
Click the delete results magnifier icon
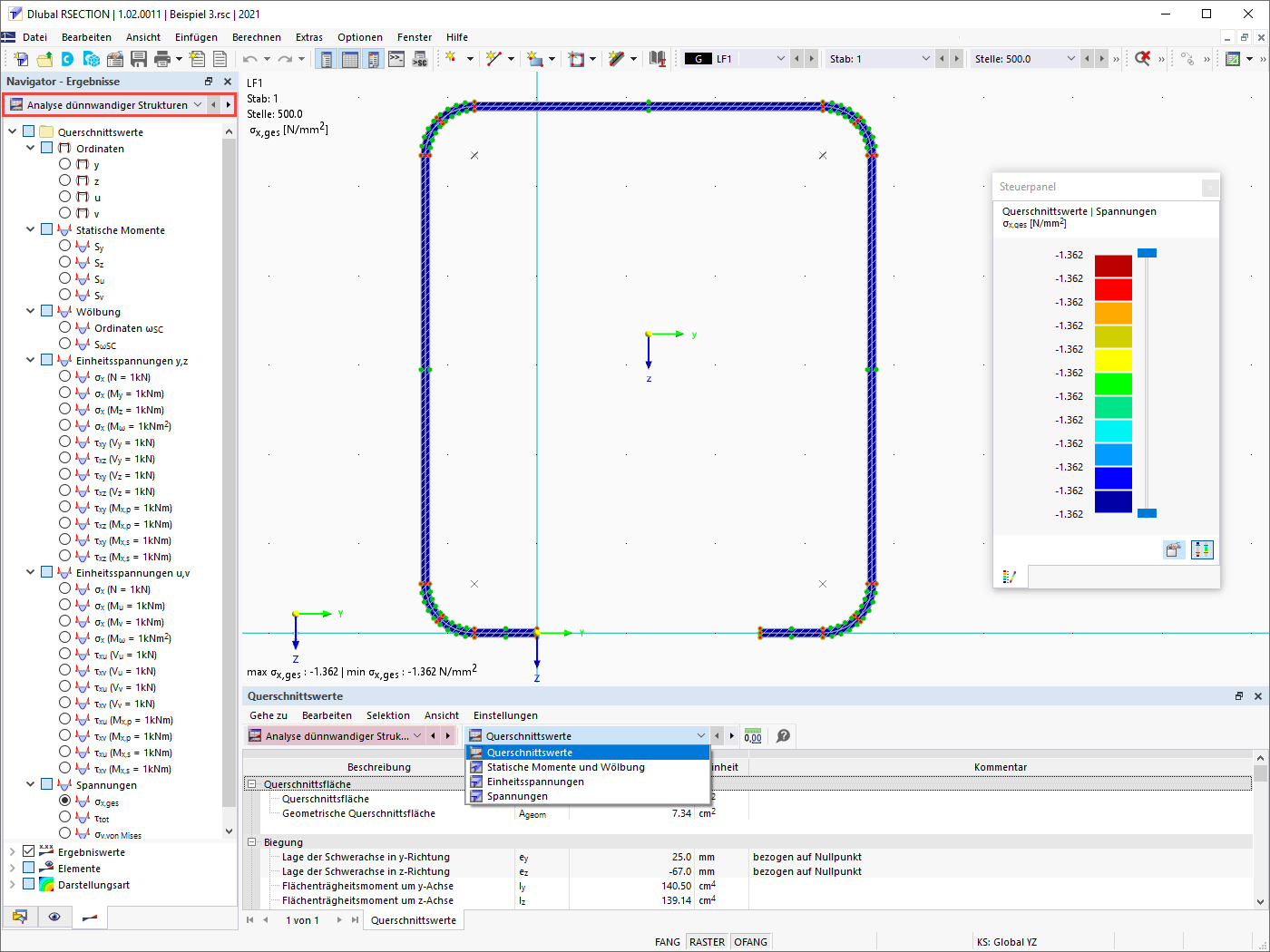click(x=1142, y=59)
